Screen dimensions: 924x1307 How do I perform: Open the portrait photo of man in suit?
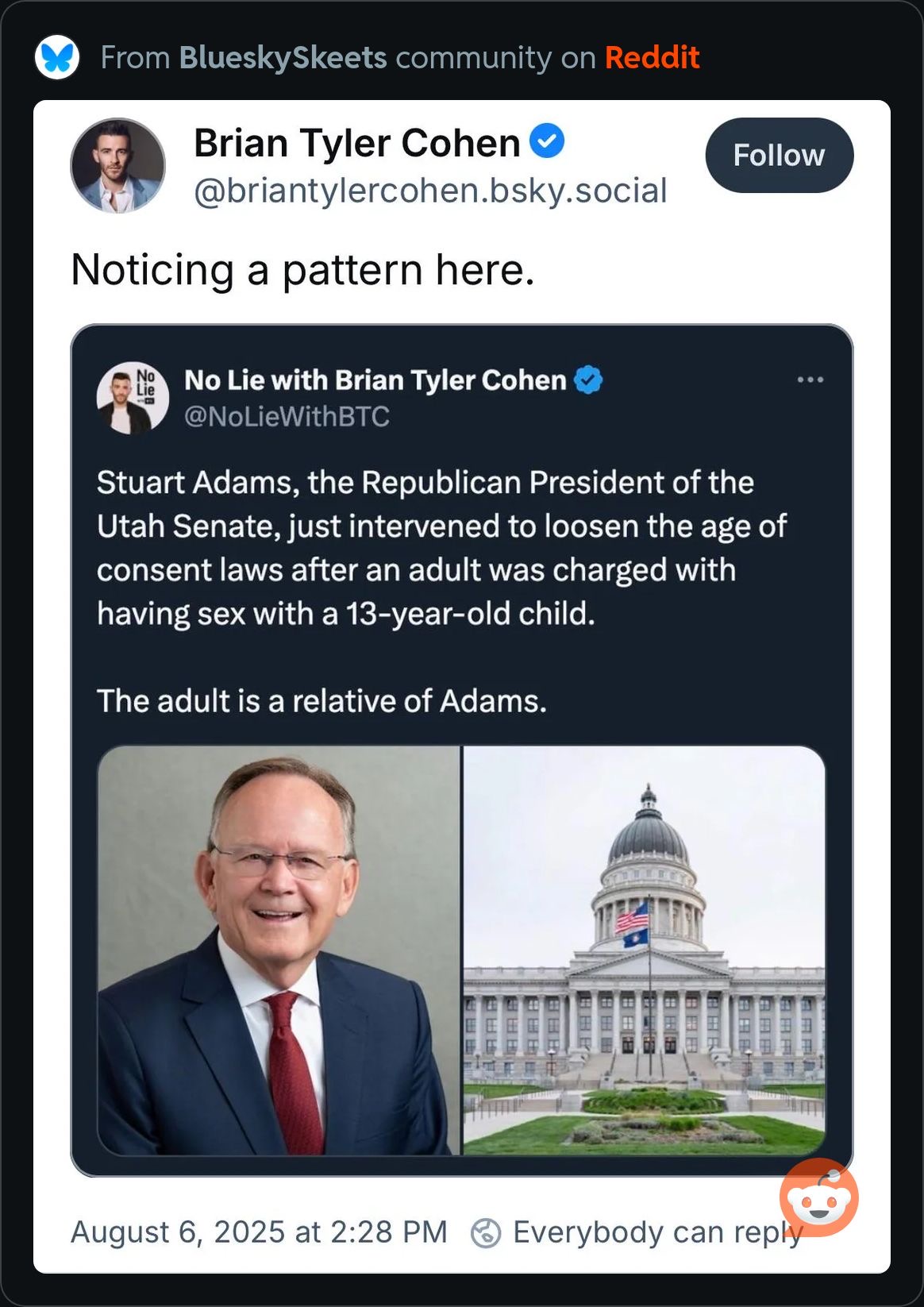279,950
